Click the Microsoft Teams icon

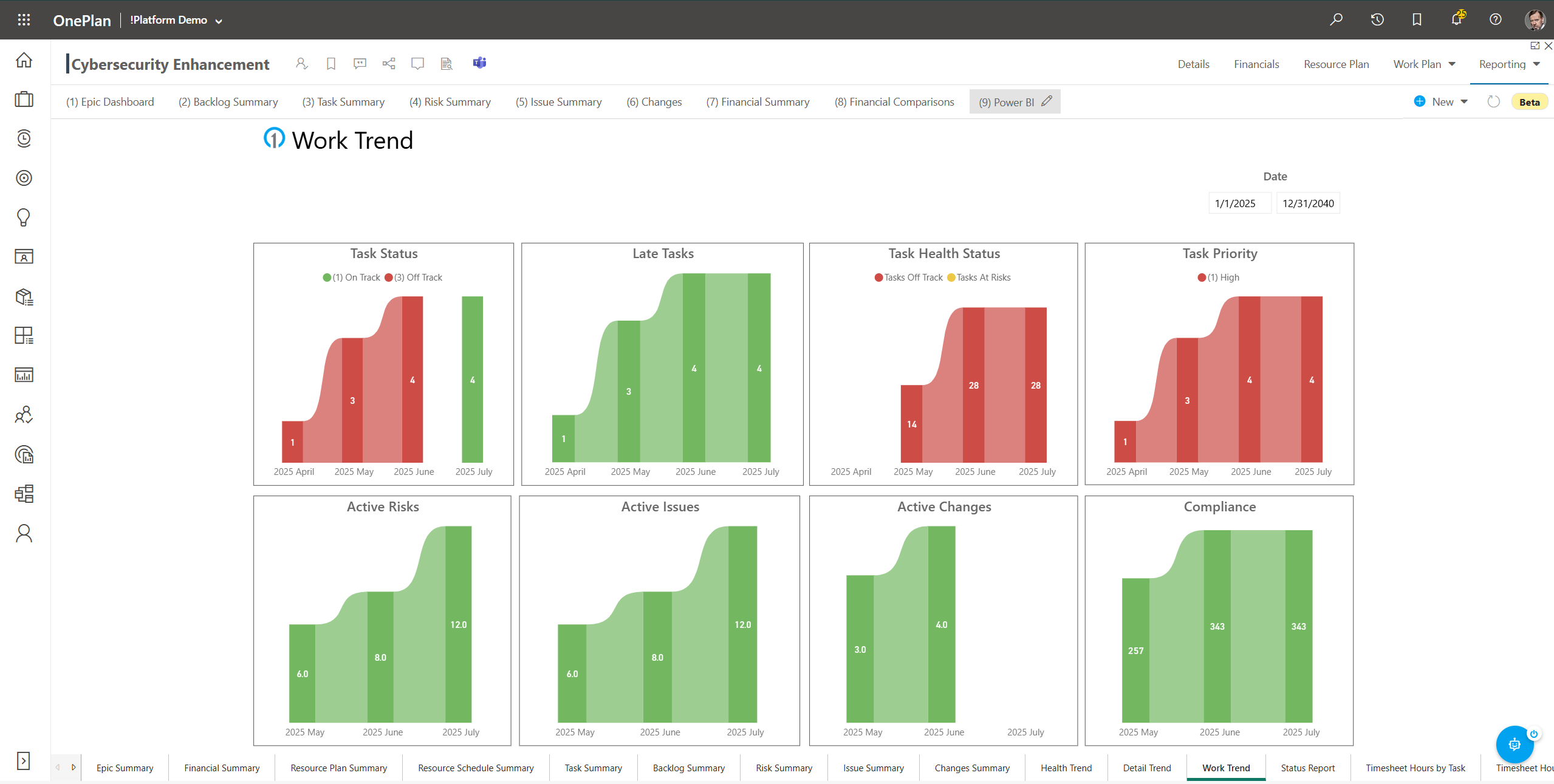[479, 63]
